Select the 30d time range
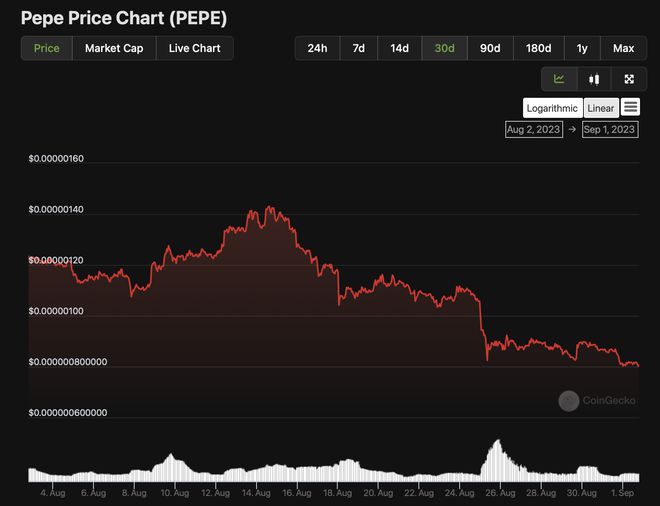 (x=444, y=48)
